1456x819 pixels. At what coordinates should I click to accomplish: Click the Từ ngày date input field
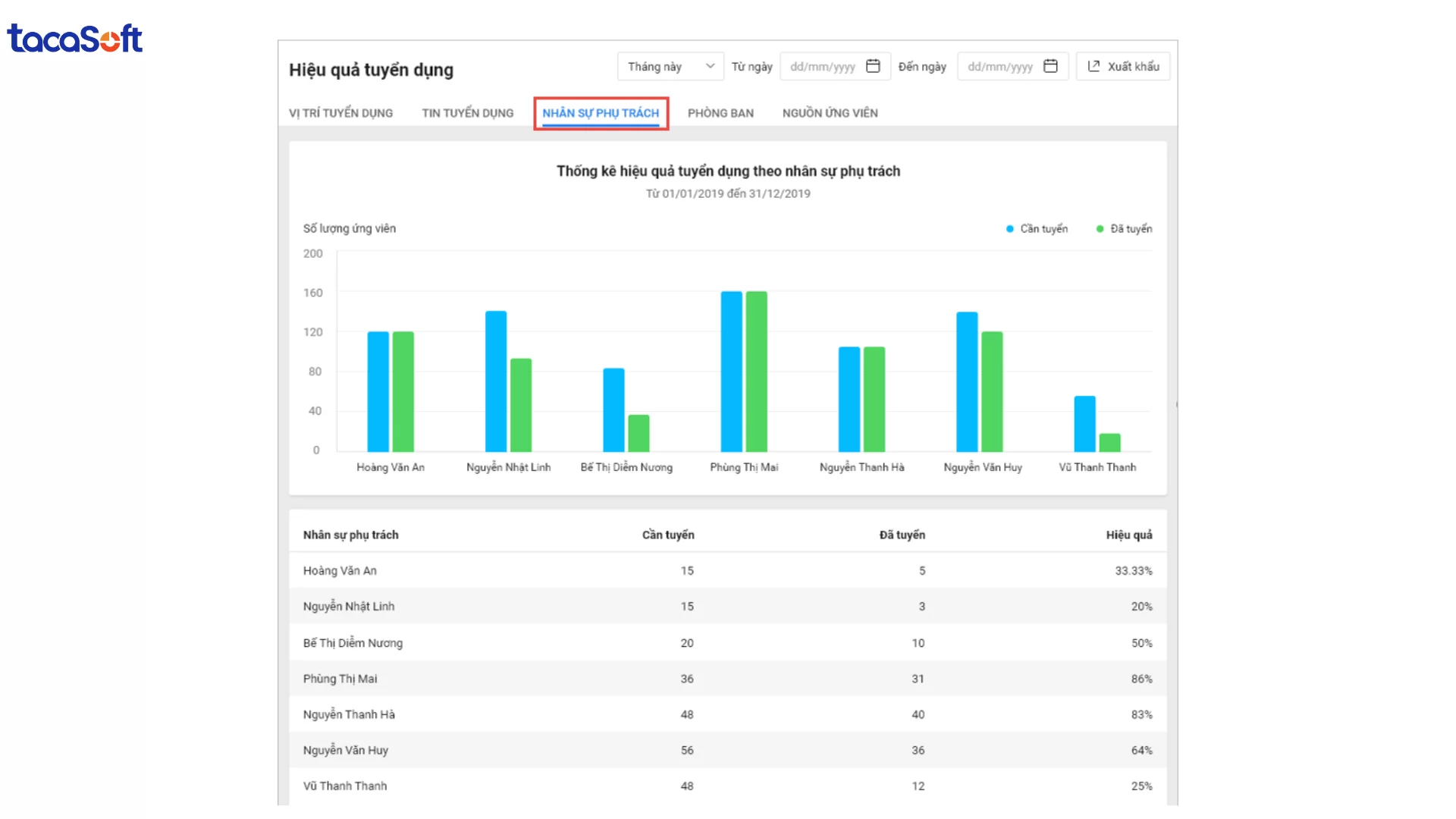coord(823,67)
